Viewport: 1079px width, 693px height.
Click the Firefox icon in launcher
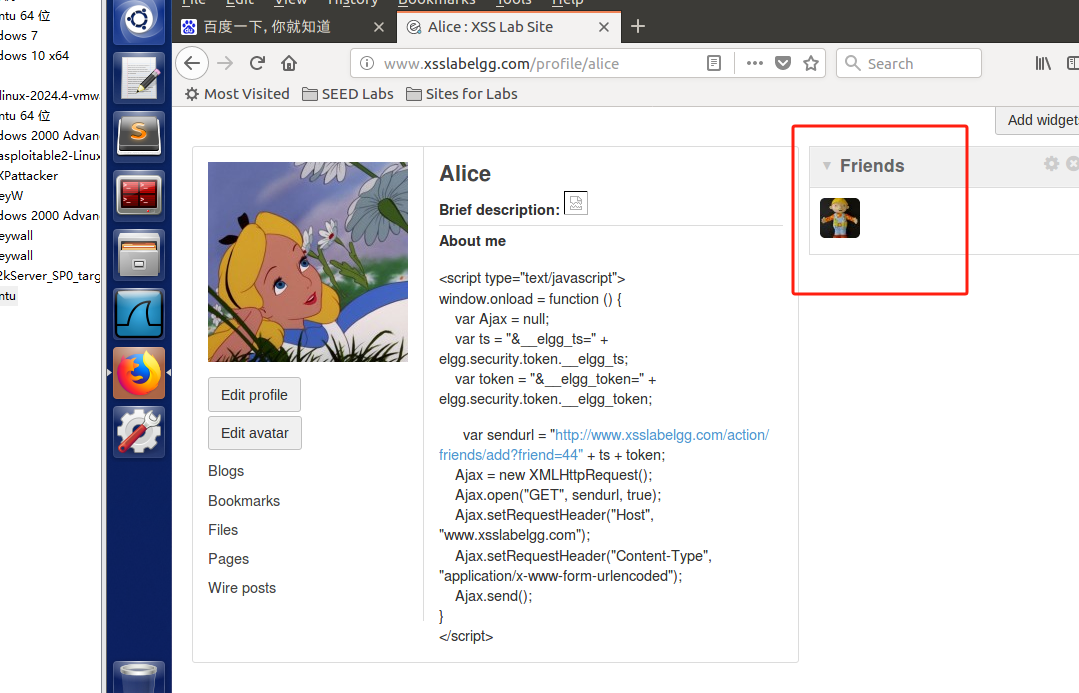[139, 373]
